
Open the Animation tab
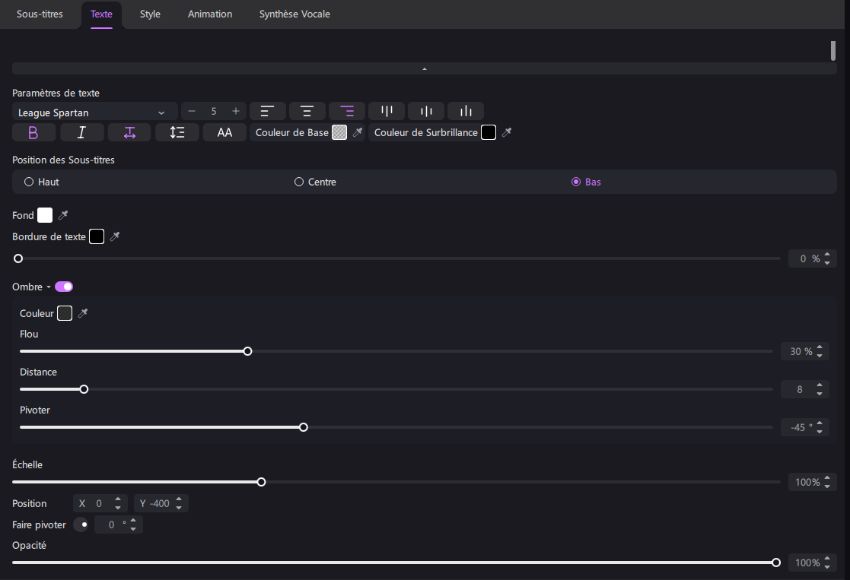pos(210,14)
